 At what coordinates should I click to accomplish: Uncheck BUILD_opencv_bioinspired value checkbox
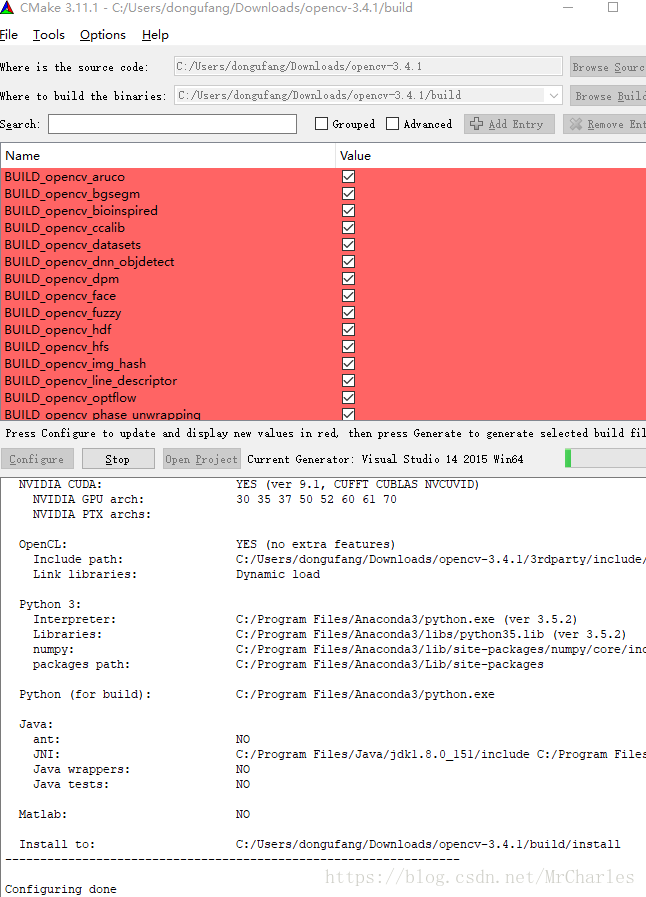click(348, 211)
